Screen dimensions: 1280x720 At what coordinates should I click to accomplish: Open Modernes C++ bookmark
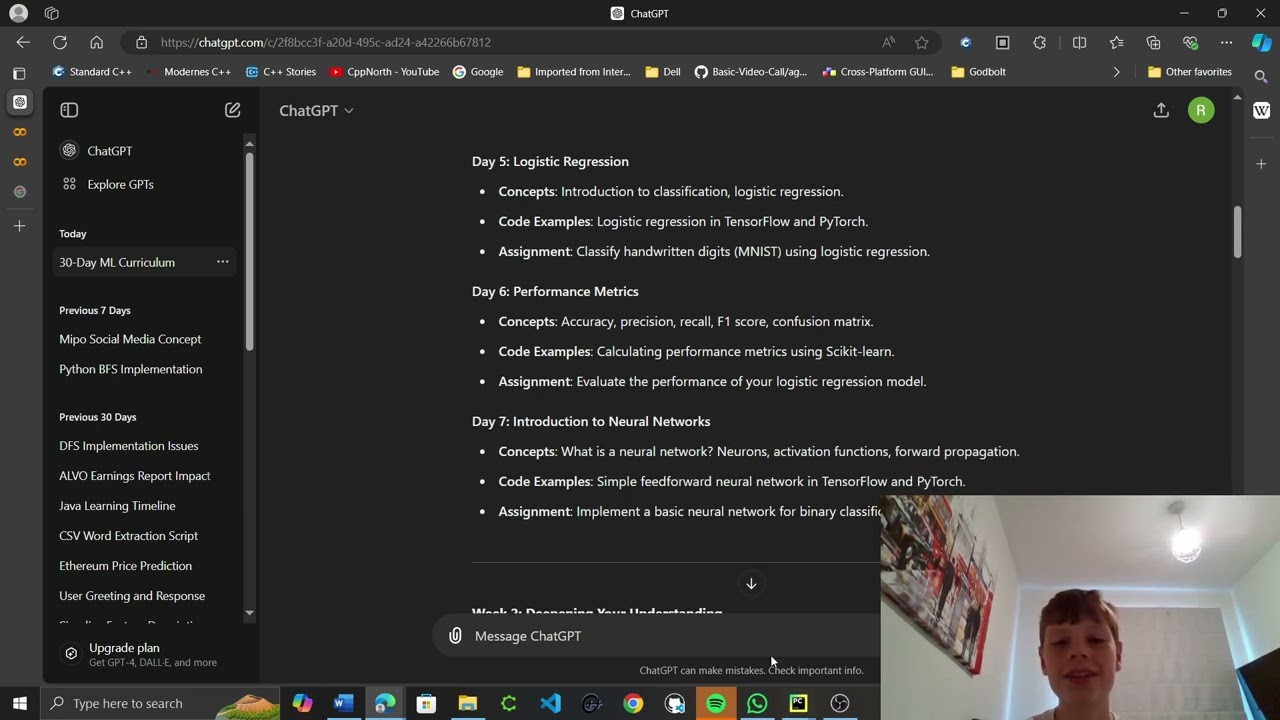[188, 72]
